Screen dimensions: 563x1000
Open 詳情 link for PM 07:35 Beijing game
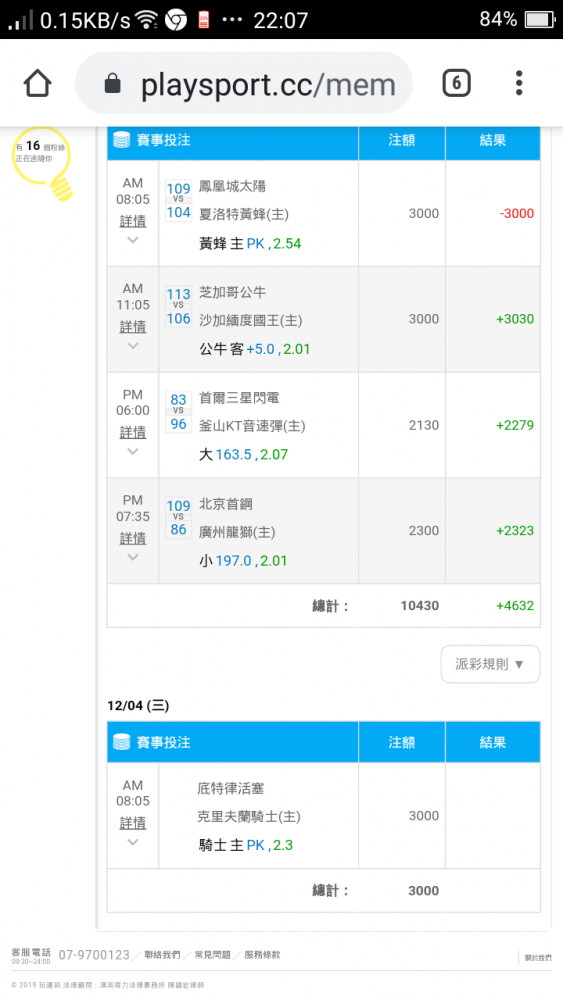click(x=133, y=538)
